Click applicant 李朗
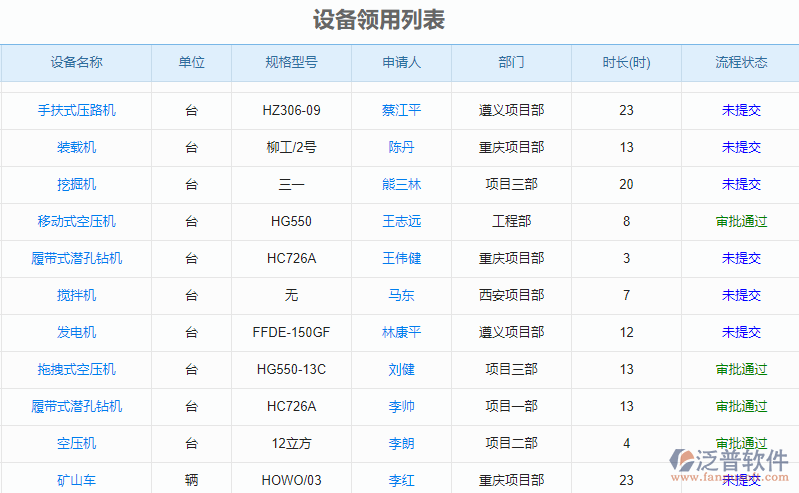The height and width of the screenshot is (493, 799). tap(402, 443)
